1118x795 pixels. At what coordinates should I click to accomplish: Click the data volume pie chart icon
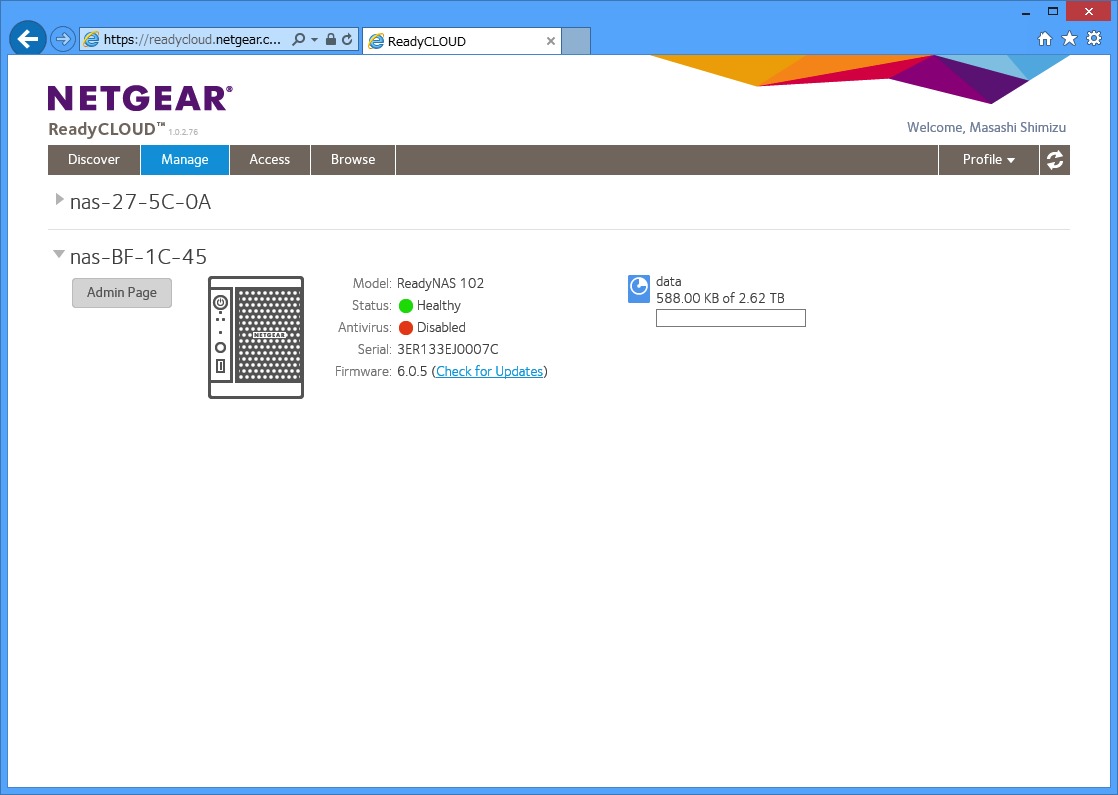tap(639, 289)
